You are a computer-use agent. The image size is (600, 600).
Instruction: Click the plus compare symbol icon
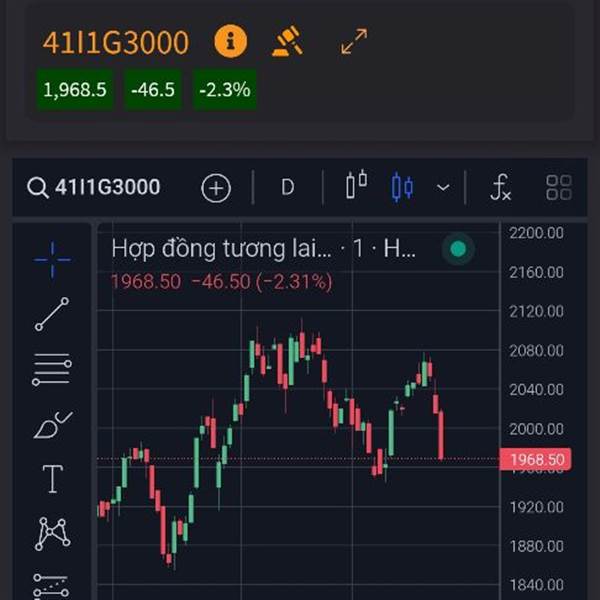[216, 187]
